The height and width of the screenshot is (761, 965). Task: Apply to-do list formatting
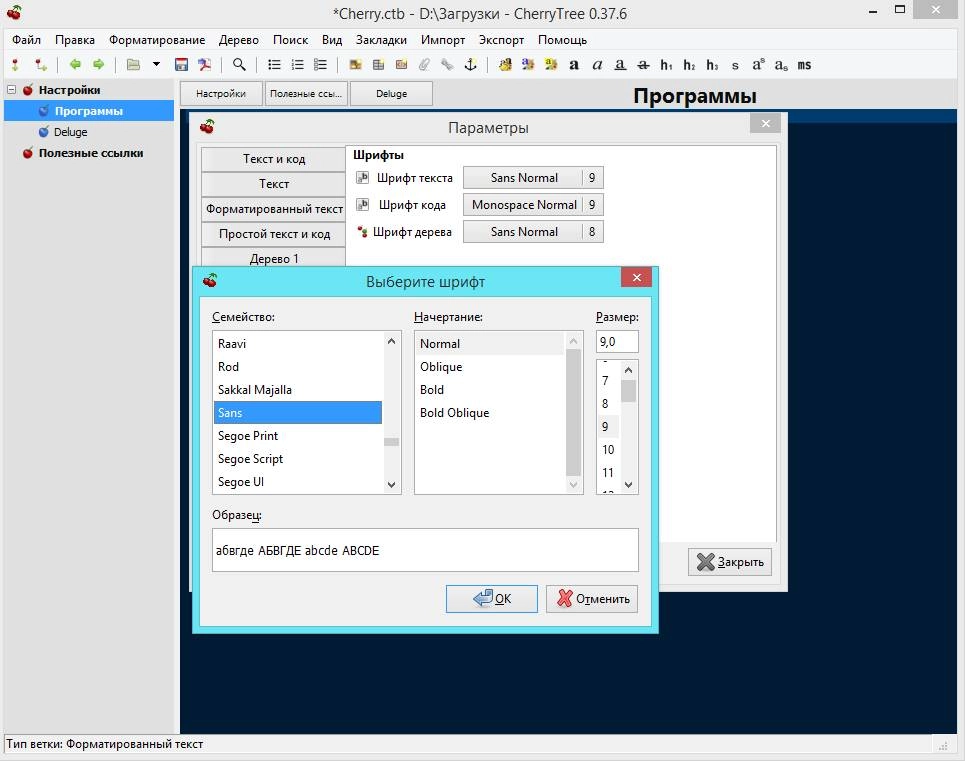pos(321,65)
